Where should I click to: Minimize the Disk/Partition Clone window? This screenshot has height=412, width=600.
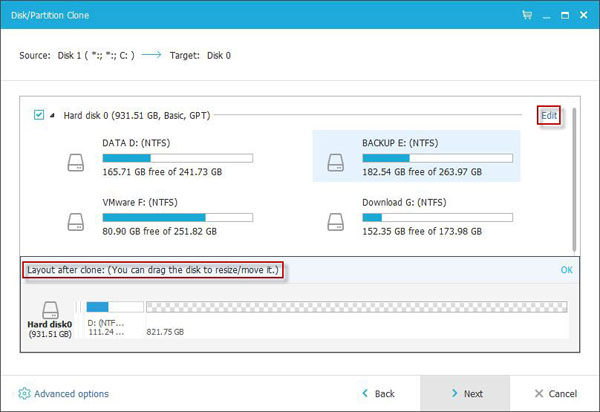546,17
